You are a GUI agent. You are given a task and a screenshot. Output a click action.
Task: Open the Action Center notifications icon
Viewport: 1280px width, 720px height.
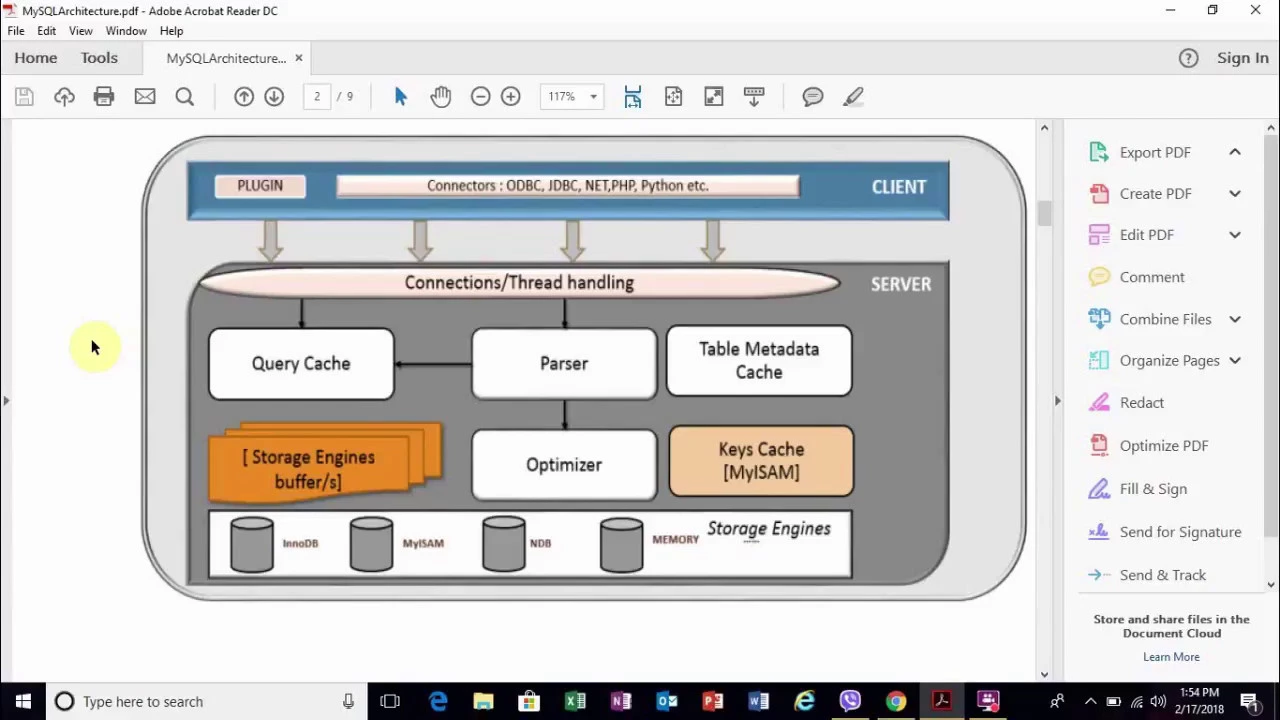coord(1249,702)
